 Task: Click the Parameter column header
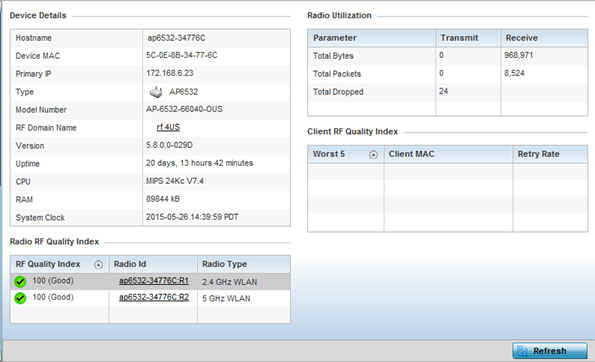371,38
